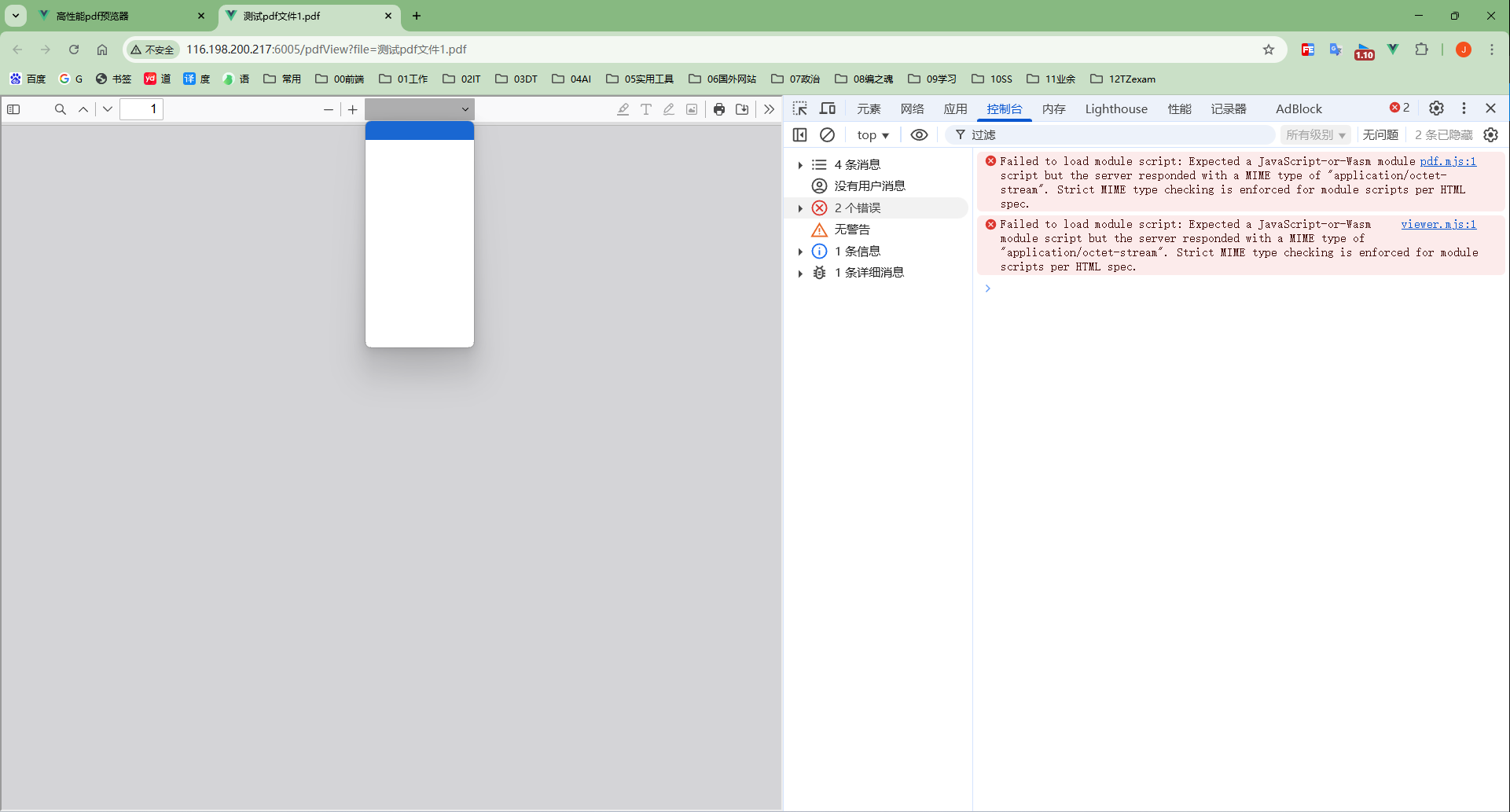This screenshot has width=1510, height=812.
Task: Go to next PDF page
Action: click(108, 109)
